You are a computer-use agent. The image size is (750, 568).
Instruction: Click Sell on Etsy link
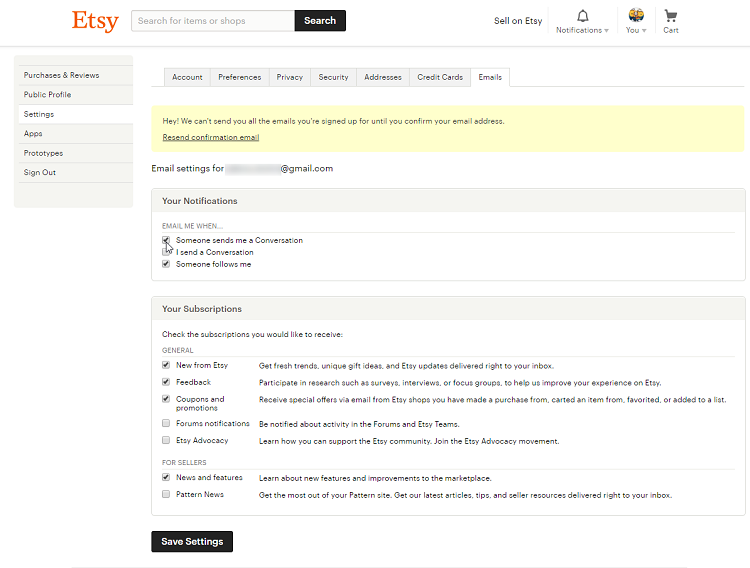(518, 21)
